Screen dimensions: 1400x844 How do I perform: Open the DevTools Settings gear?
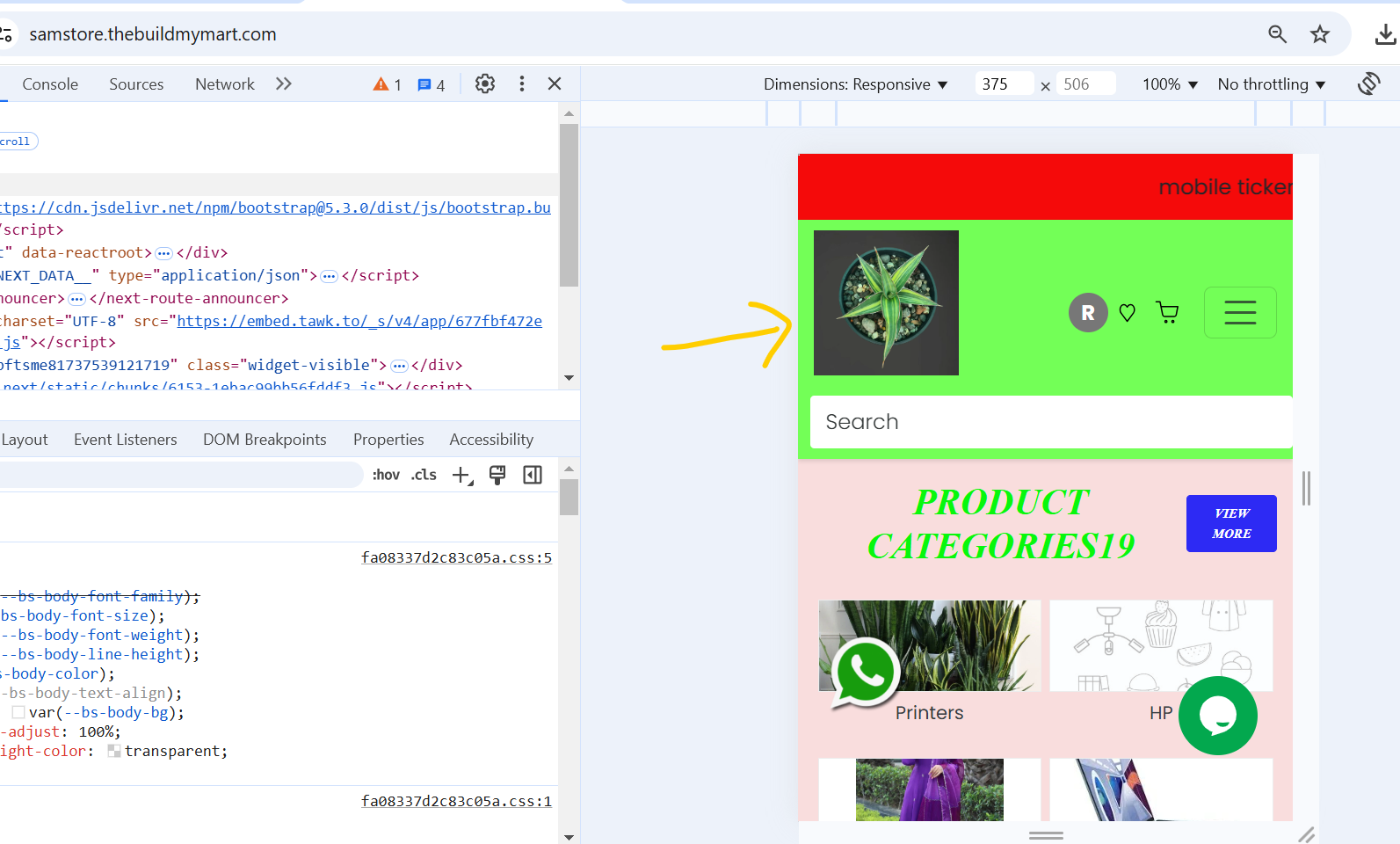click(x=485, y=84)
